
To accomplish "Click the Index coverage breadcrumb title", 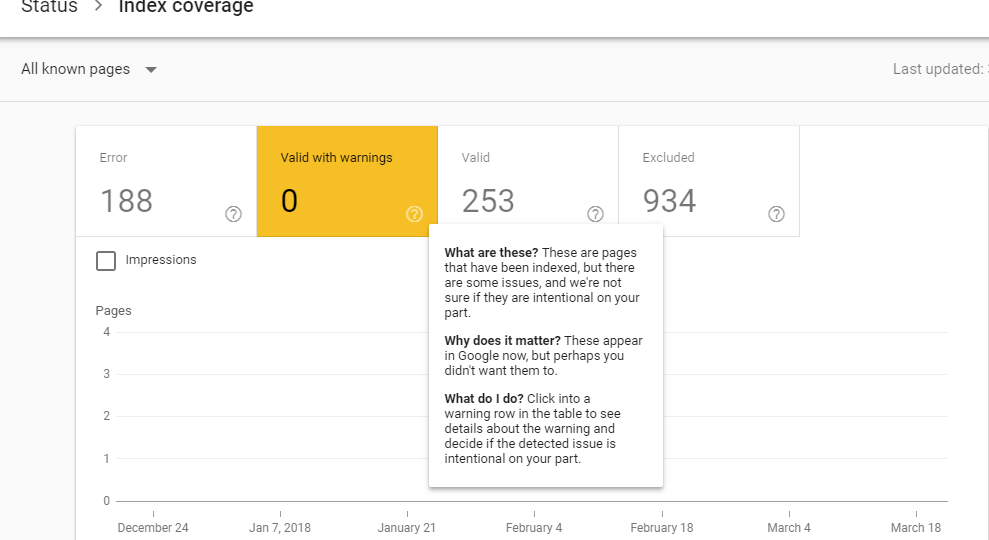I will pyautogui.click(x=186, y=7).
